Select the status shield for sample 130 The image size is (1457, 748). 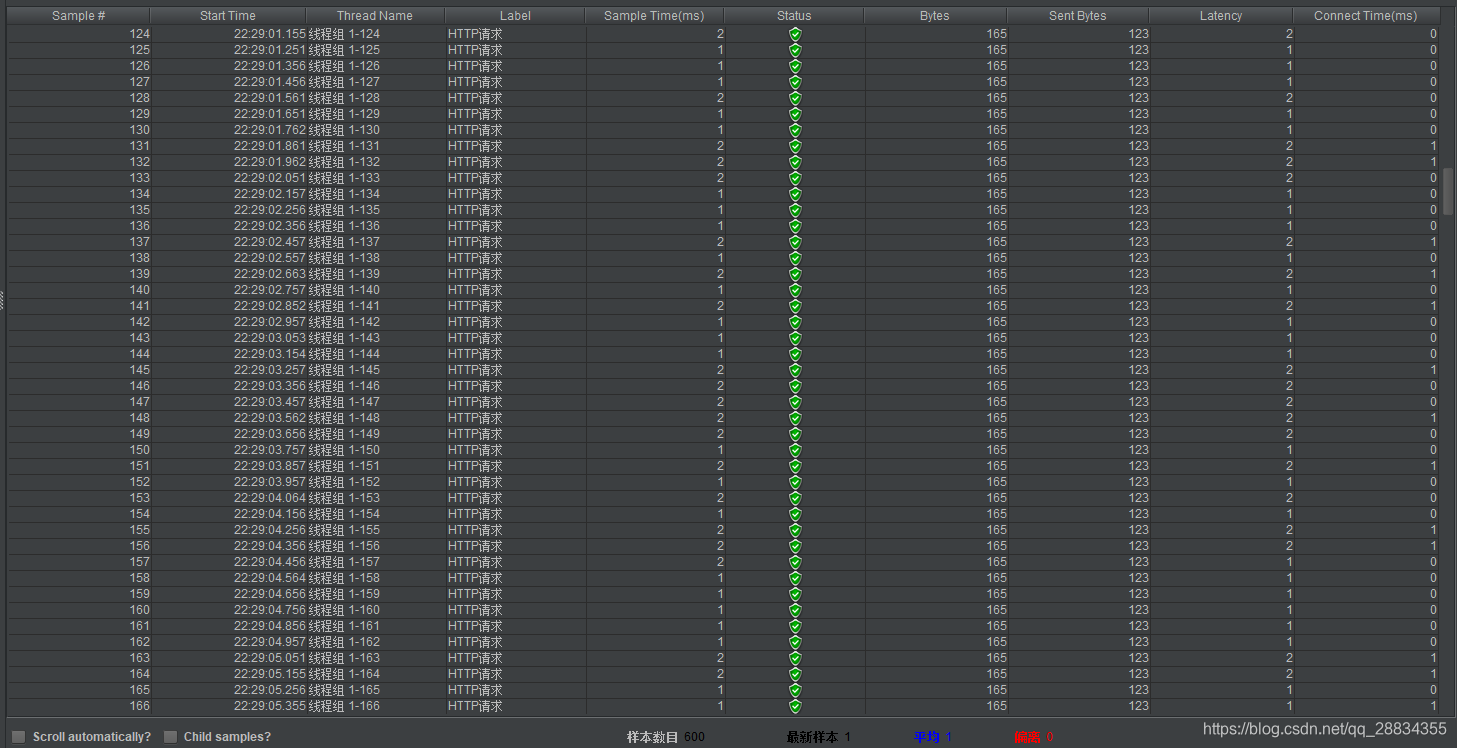click(795, 130)
